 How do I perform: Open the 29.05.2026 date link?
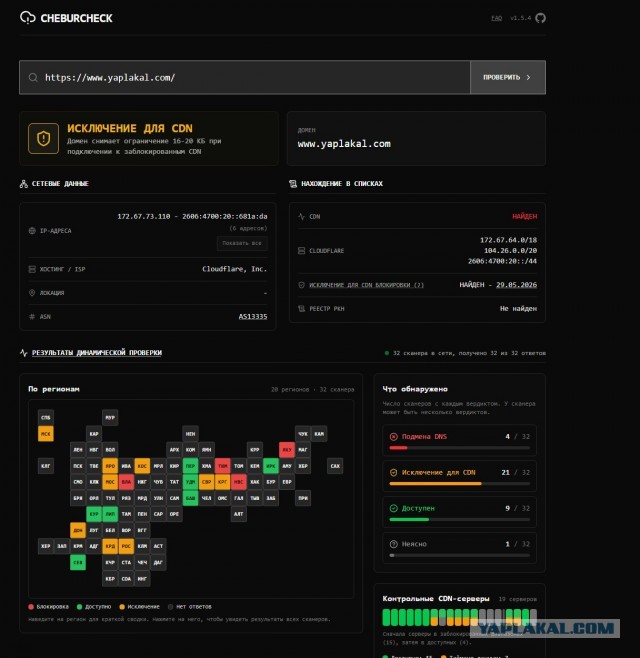point(516,285)
